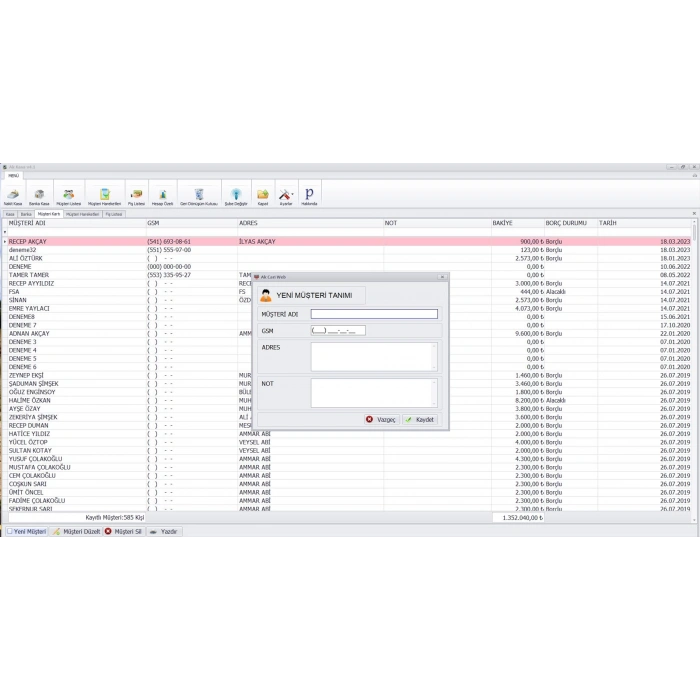
Task: Click inside the ADRES text area
Action: pyautogui.click(x=373, y=357)
